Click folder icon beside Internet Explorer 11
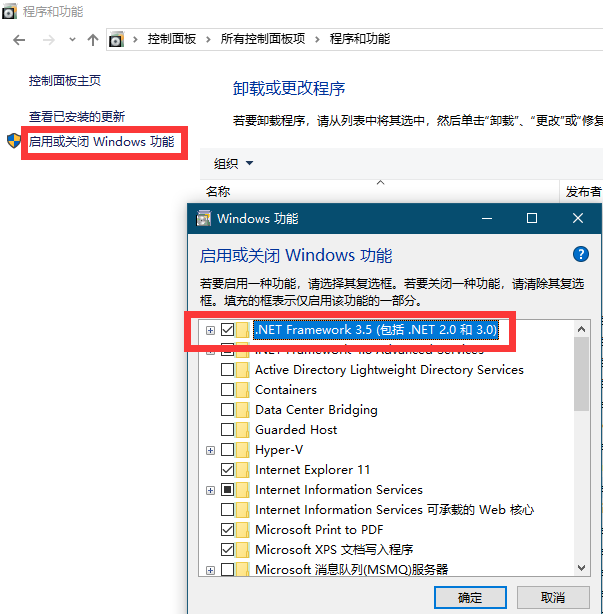603x614 pixels. [x=242, y=469]
